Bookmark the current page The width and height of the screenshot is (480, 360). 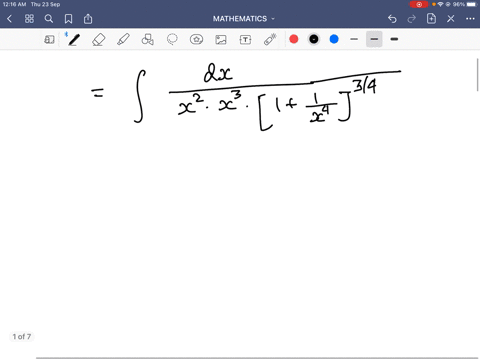click(x=68, y=19)
